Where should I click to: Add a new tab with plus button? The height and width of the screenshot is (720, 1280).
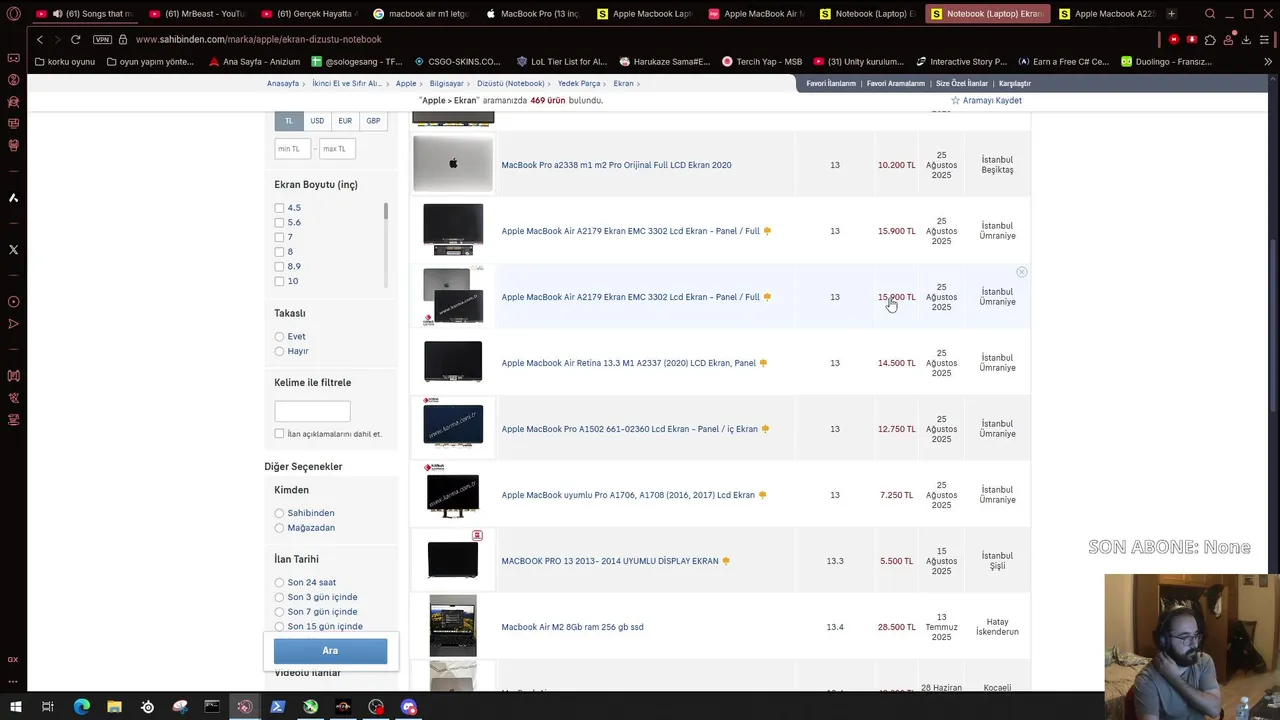click(x=1171, y=14)
